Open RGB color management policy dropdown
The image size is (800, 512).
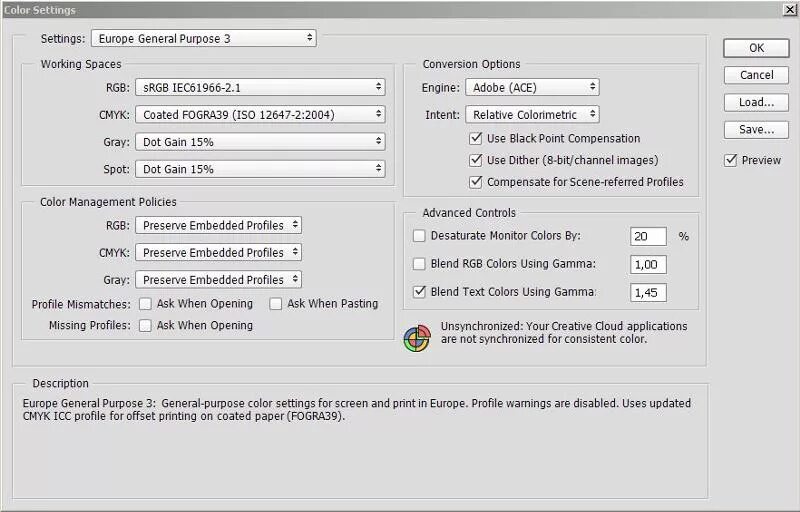coord(218,225)
